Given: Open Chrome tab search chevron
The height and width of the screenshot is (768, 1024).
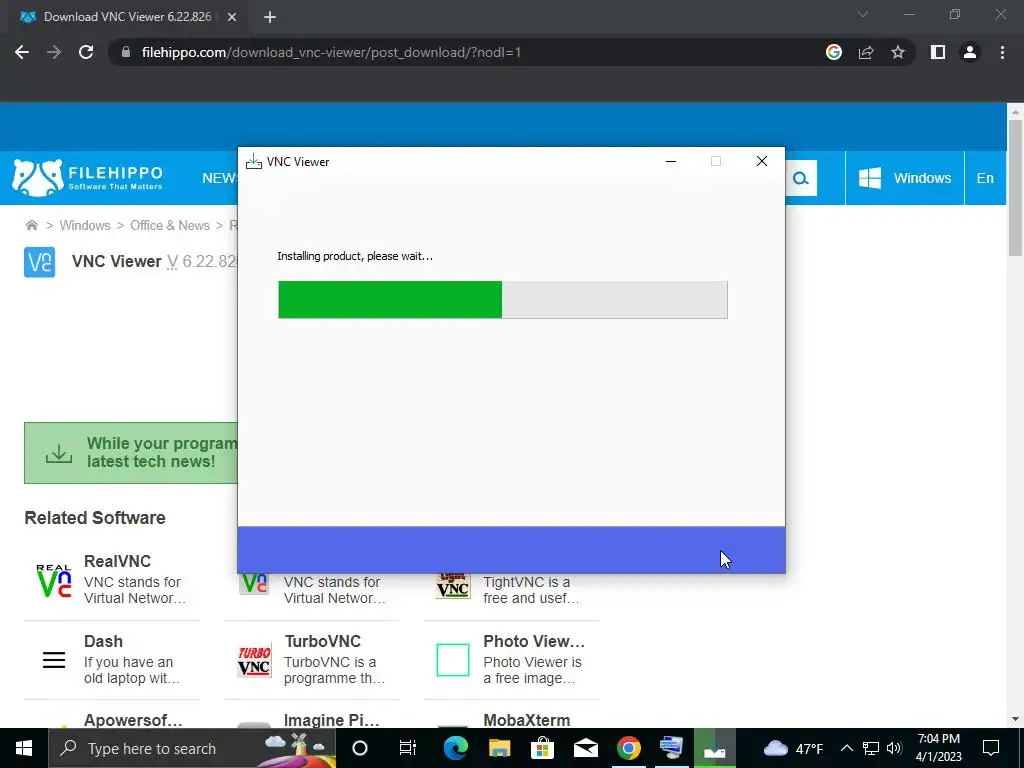Looking at the screenshot, I should pyautogui.click(x=863, y=14).
